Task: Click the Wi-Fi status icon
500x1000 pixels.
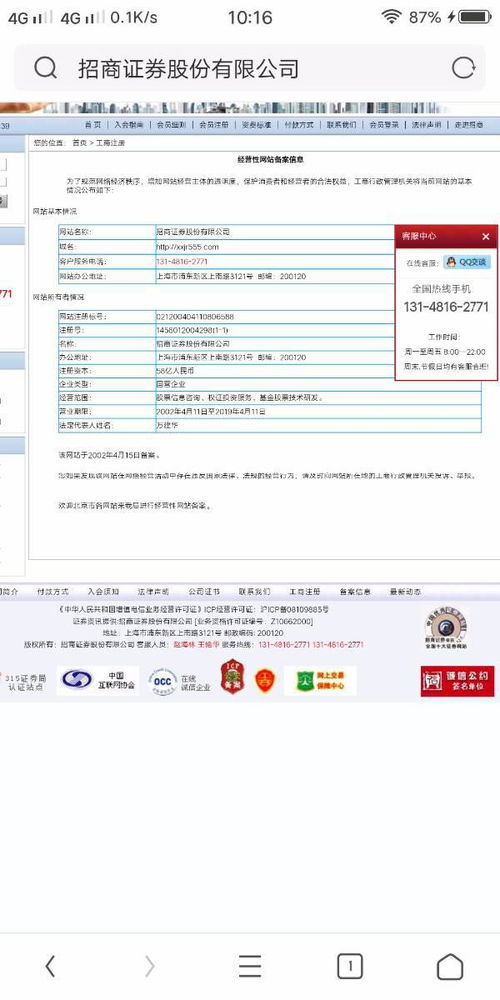Action: (x=392, y=17)
